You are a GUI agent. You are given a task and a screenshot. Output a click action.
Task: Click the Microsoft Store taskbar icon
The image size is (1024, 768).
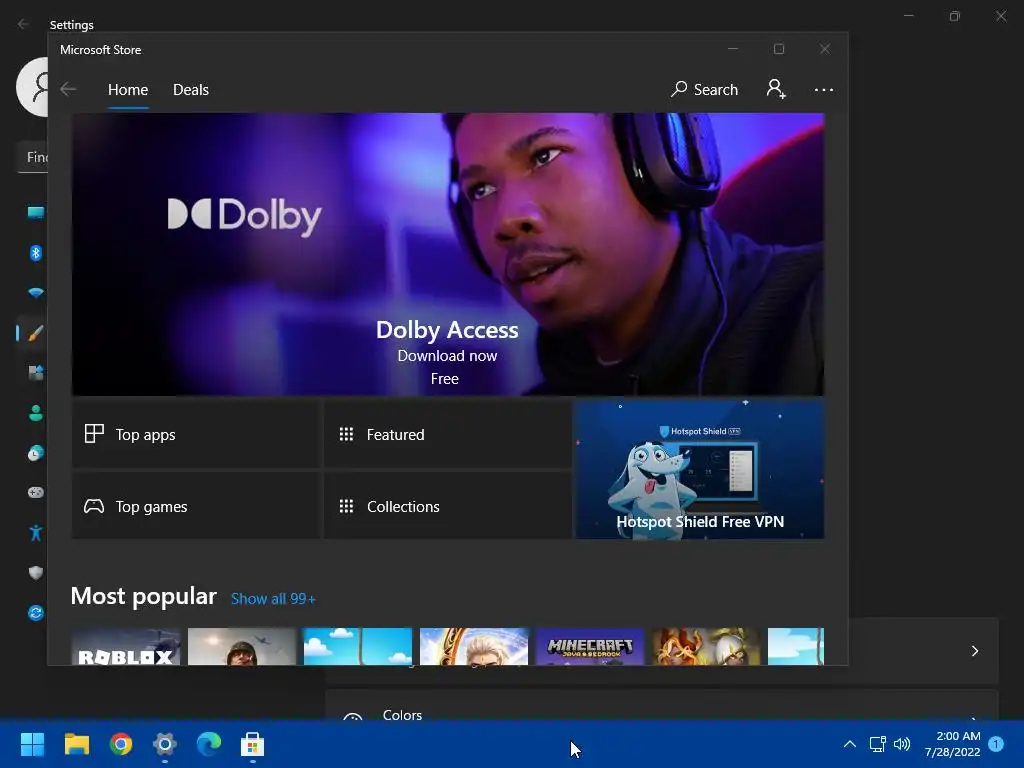coord(253,744)
